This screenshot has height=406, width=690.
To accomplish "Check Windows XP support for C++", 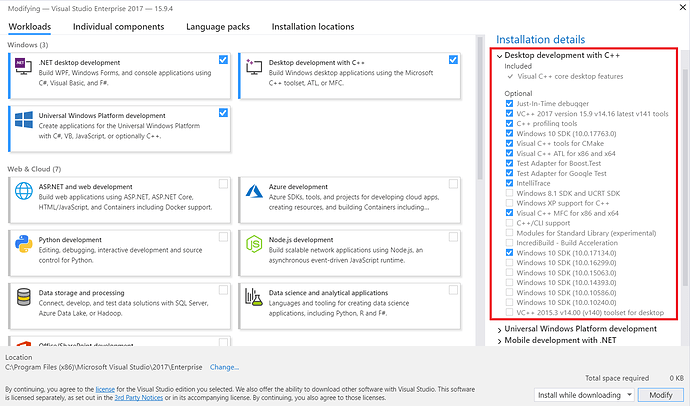I will tap(509, 203).
